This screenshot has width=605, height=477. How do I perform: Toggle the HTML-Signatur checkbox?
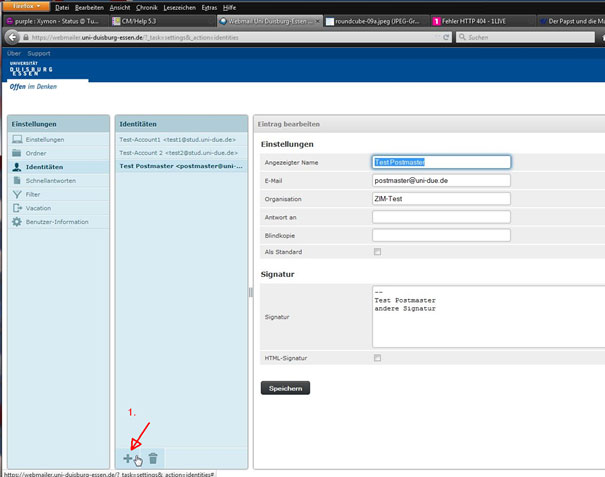point(377,357)
